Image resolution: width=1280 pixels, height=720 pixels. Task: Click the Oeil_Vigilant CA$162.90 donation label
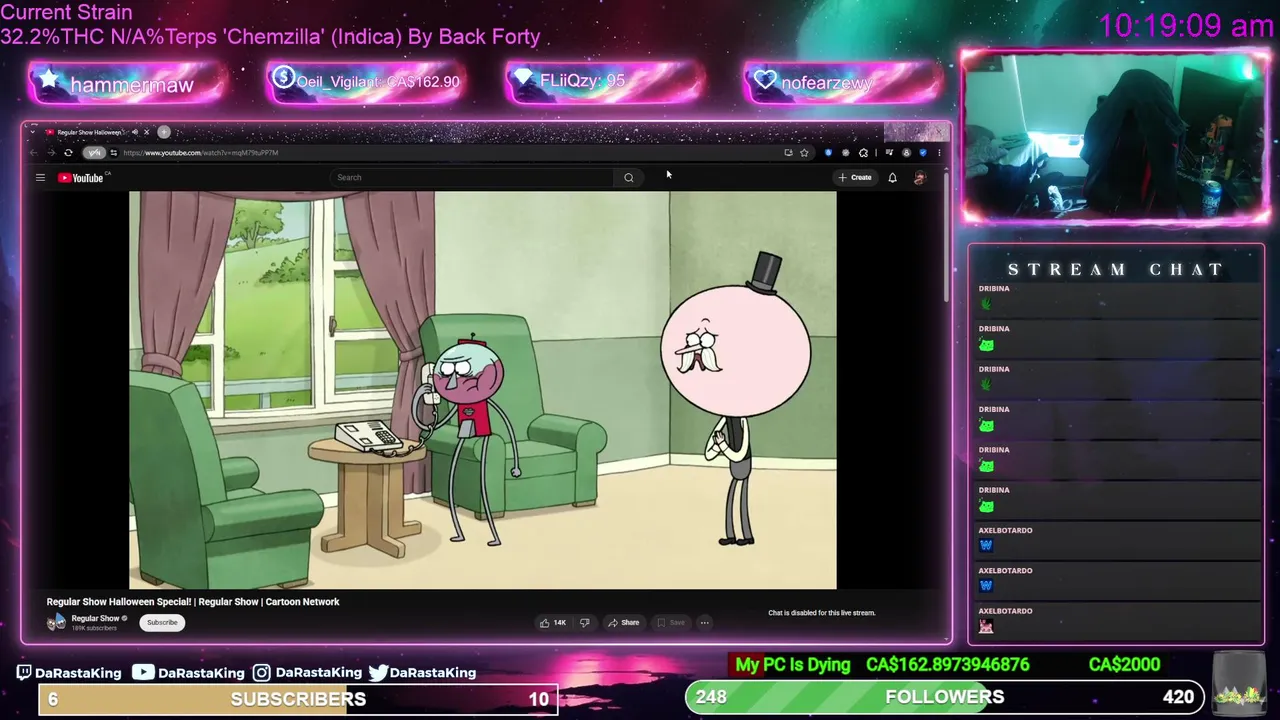(x=378, y=82)
